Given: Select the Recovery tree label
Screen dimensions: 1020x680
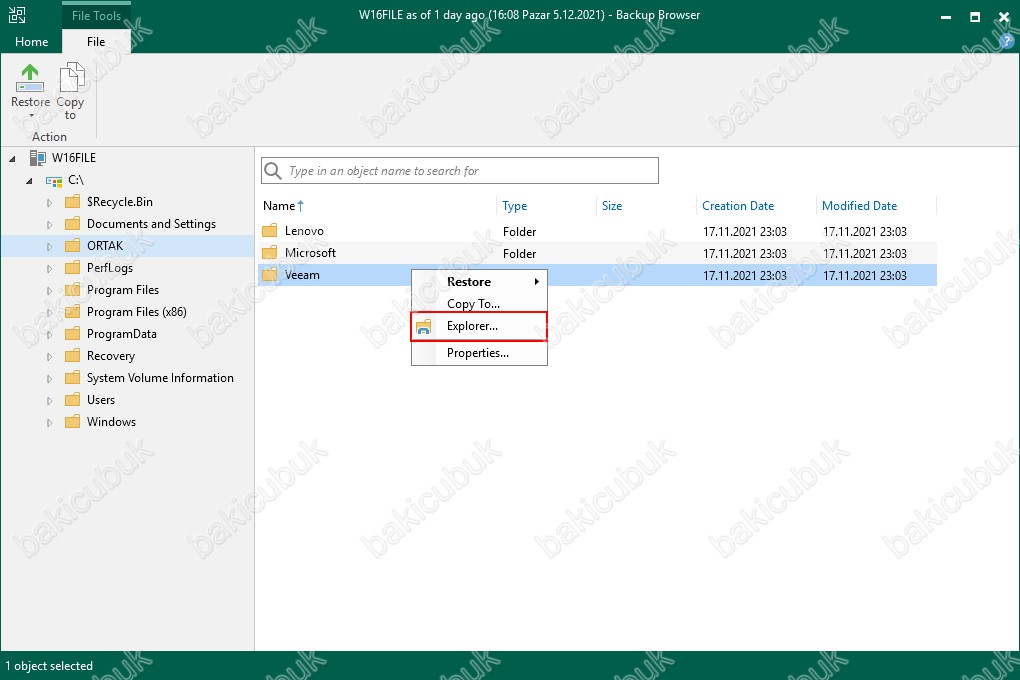Looking at the screenshot, I should tap(111, 356).
